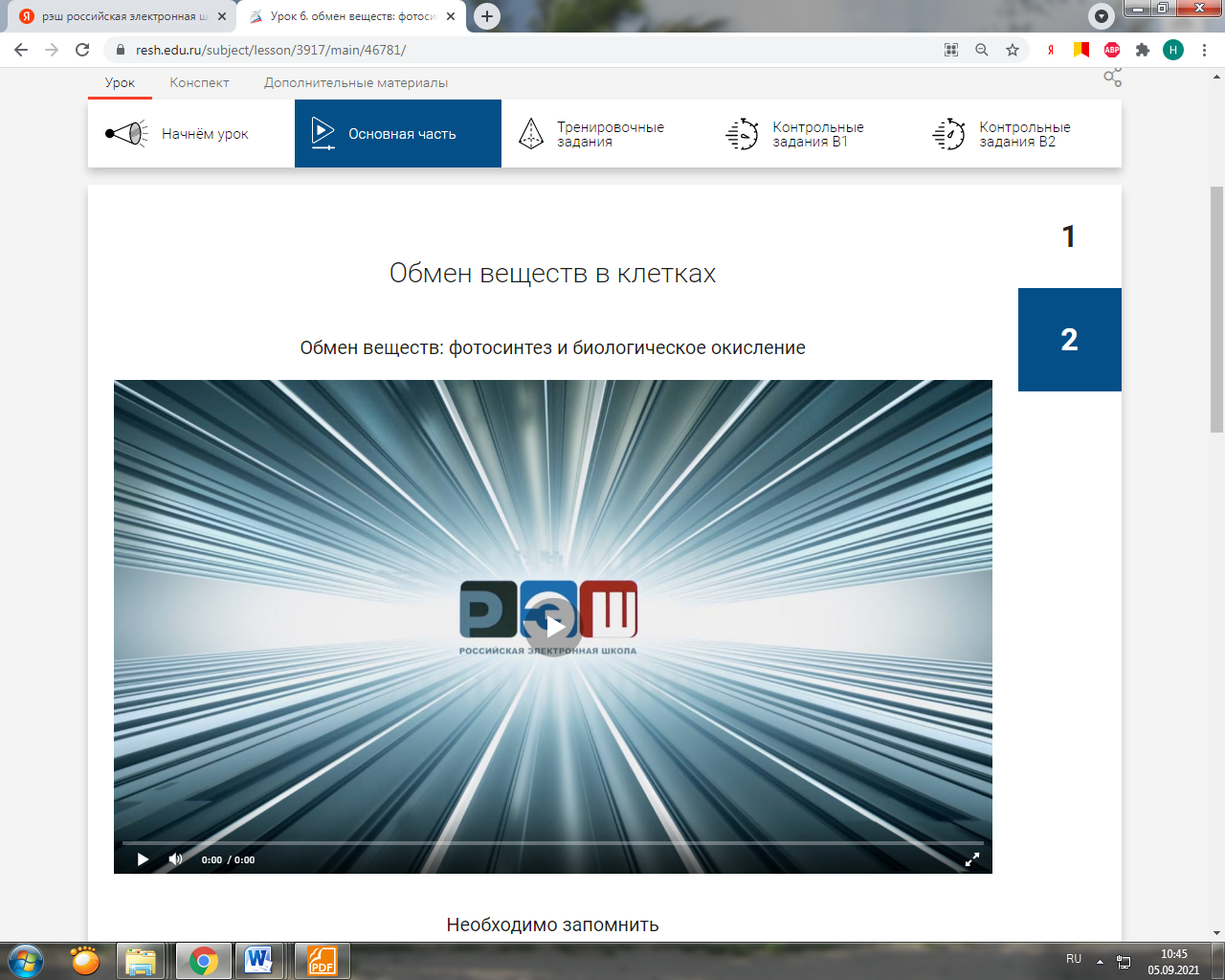The width and height of the screenshot is (1225, 980).
Task: Open Chrome's three-dot menu
Action: click(x=1204, y=50)
